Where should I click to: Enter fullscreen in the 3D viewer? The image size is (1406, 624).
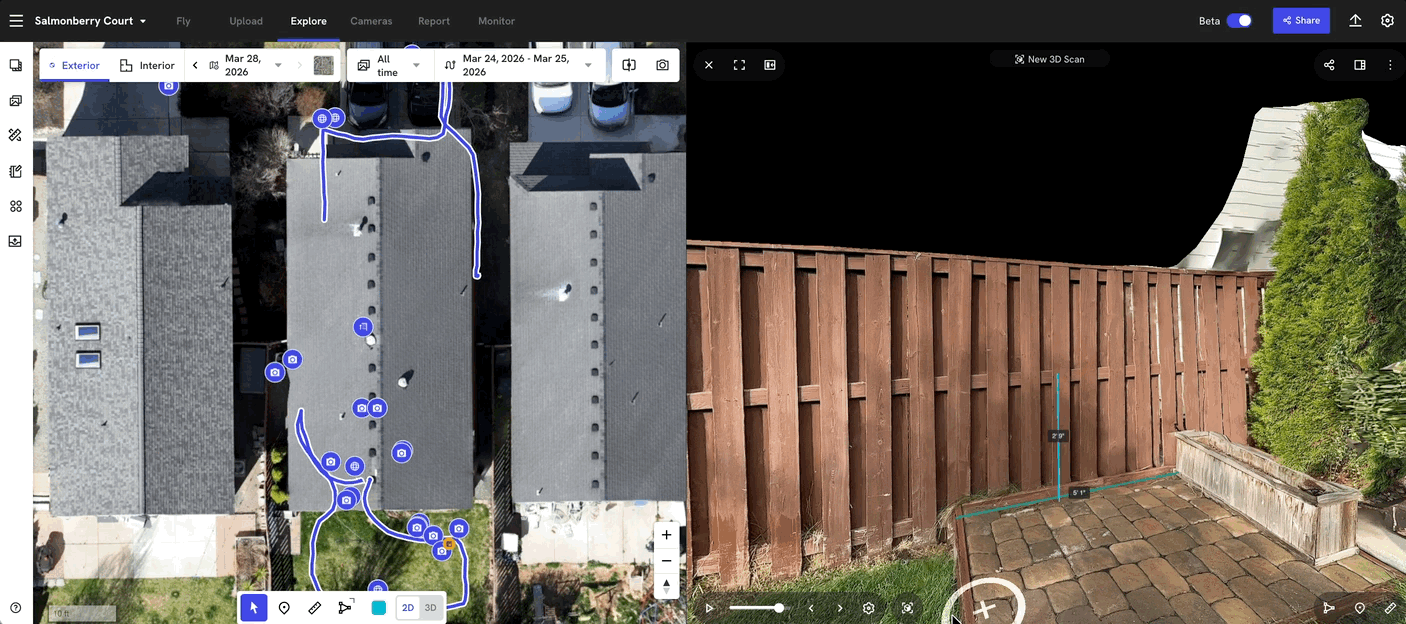740,65
